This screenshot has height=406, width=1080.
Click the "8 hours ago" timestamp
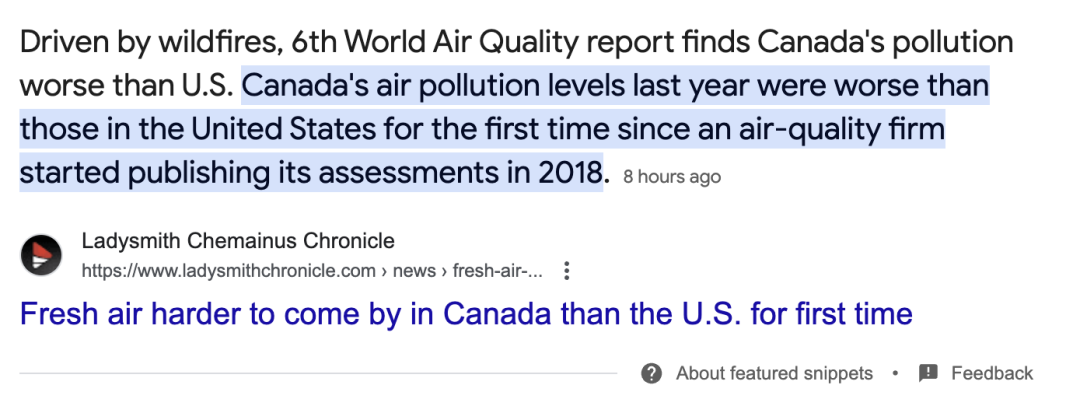coord(671,177)
